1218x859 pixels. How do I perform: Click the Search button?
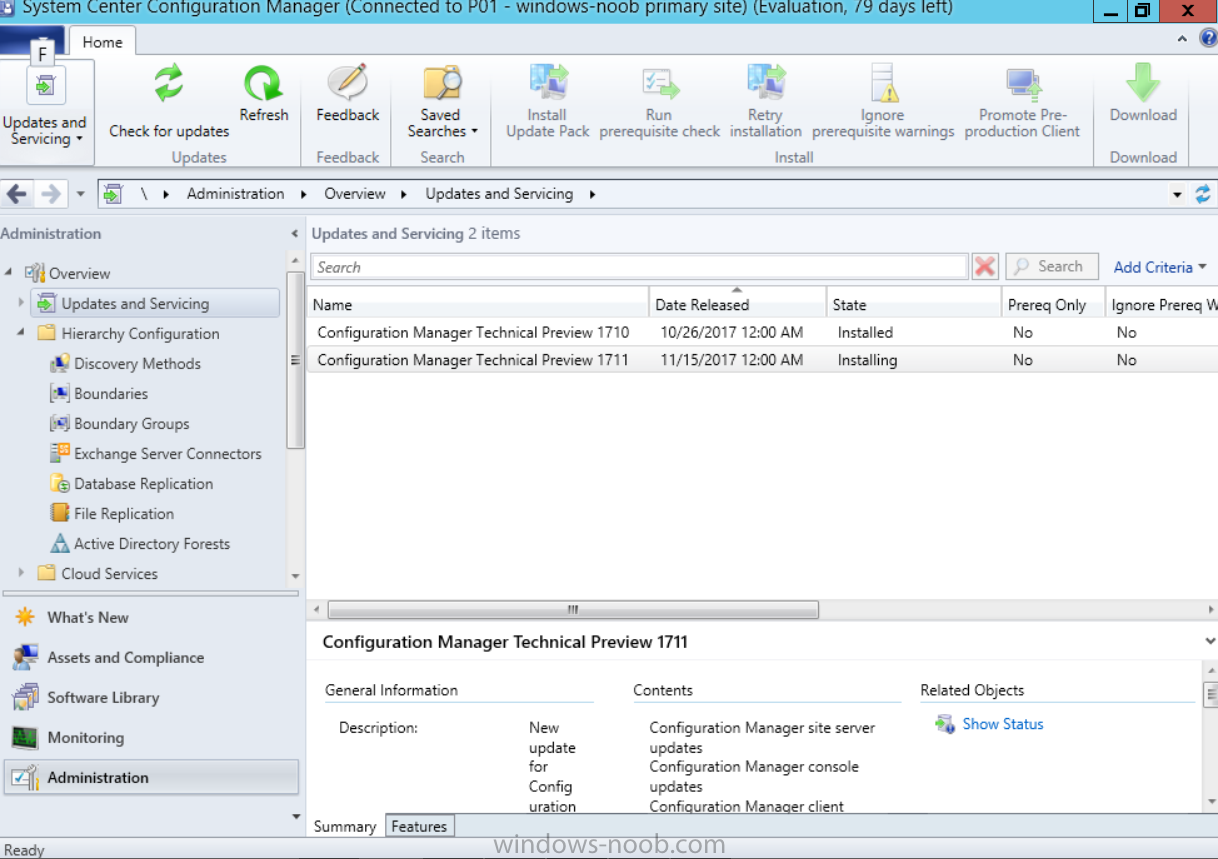(x=1051, y=267)
